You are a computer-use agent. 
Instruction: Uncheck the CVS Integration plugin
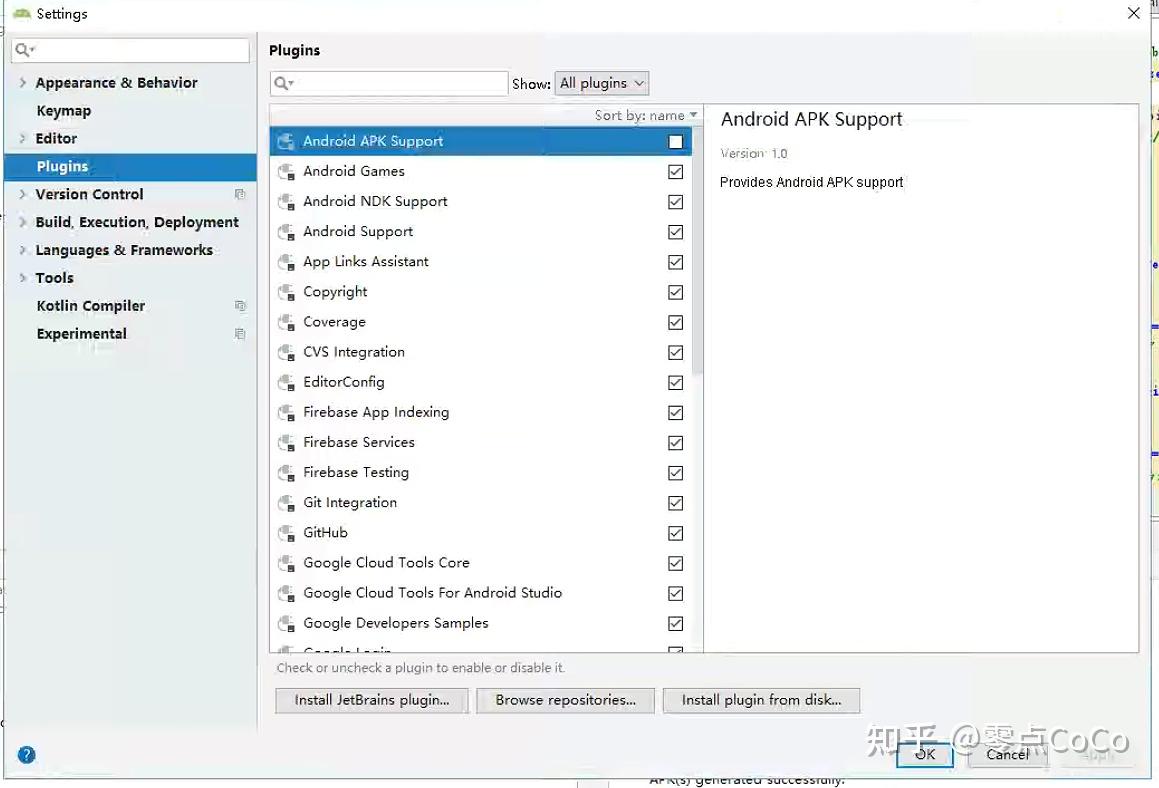pos(676,353)
